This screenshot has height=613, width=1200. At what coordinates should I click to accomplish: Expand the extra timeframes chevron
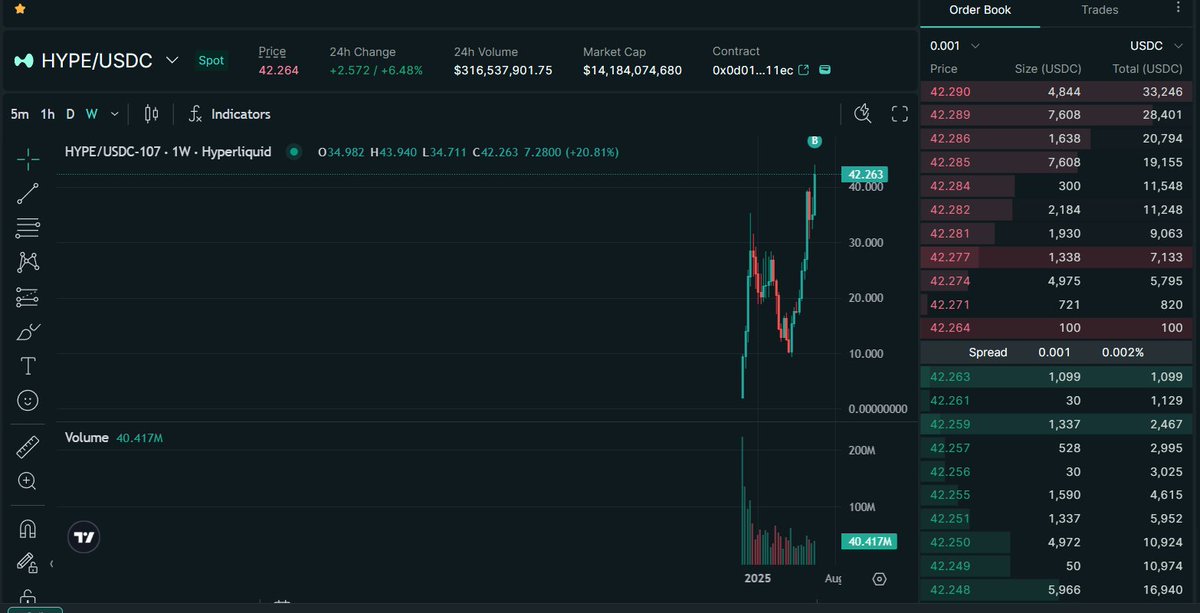113,114
